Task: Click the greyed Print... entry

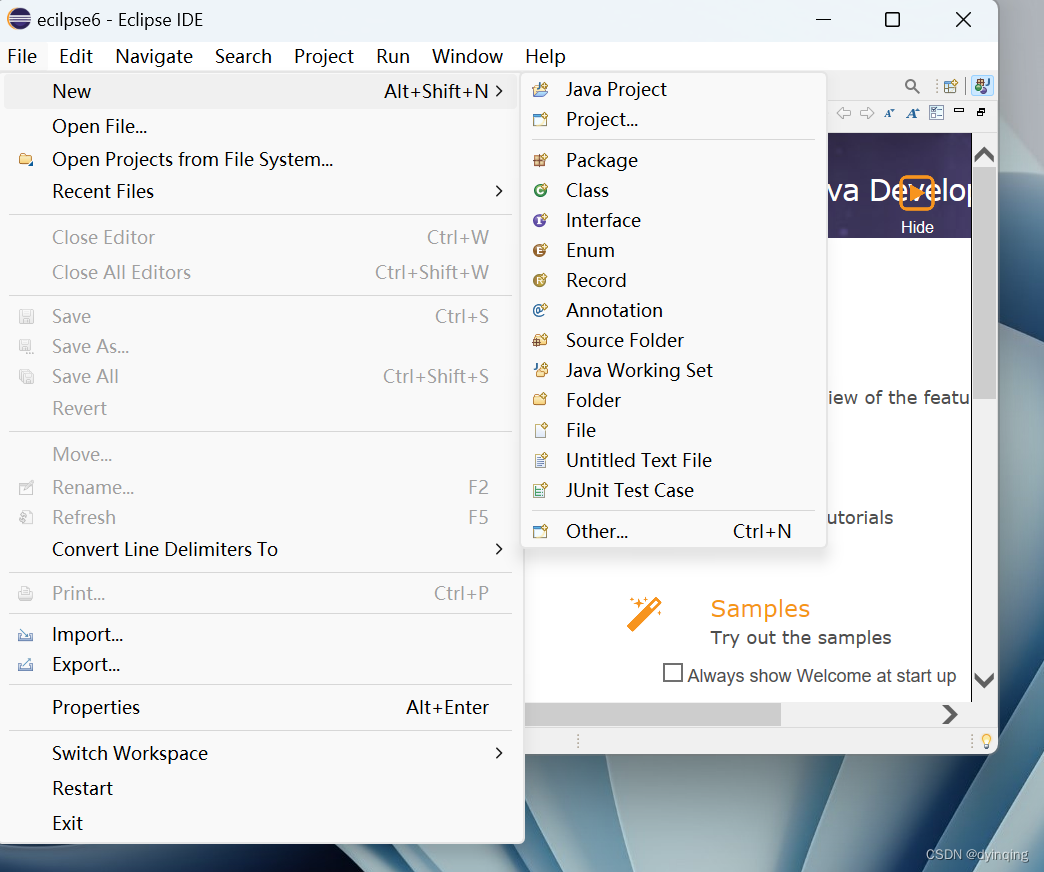Action: [260, 593]
